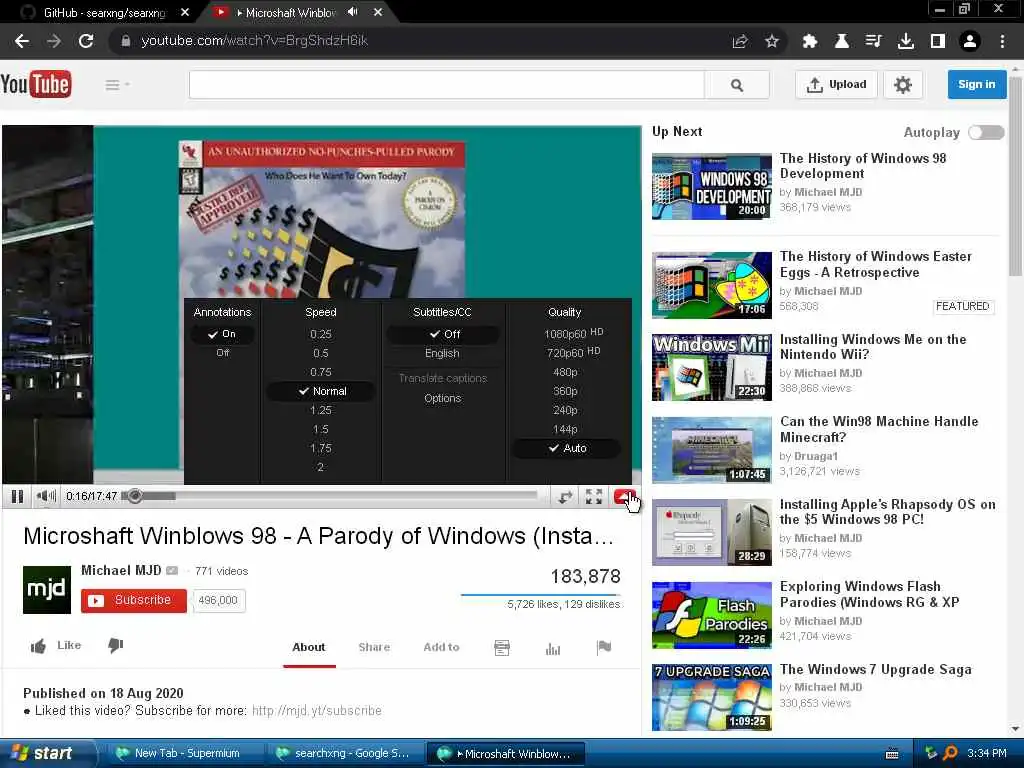Switch to the Share tab
Viewport: 1024px width, 768px height.
(374, 647)
